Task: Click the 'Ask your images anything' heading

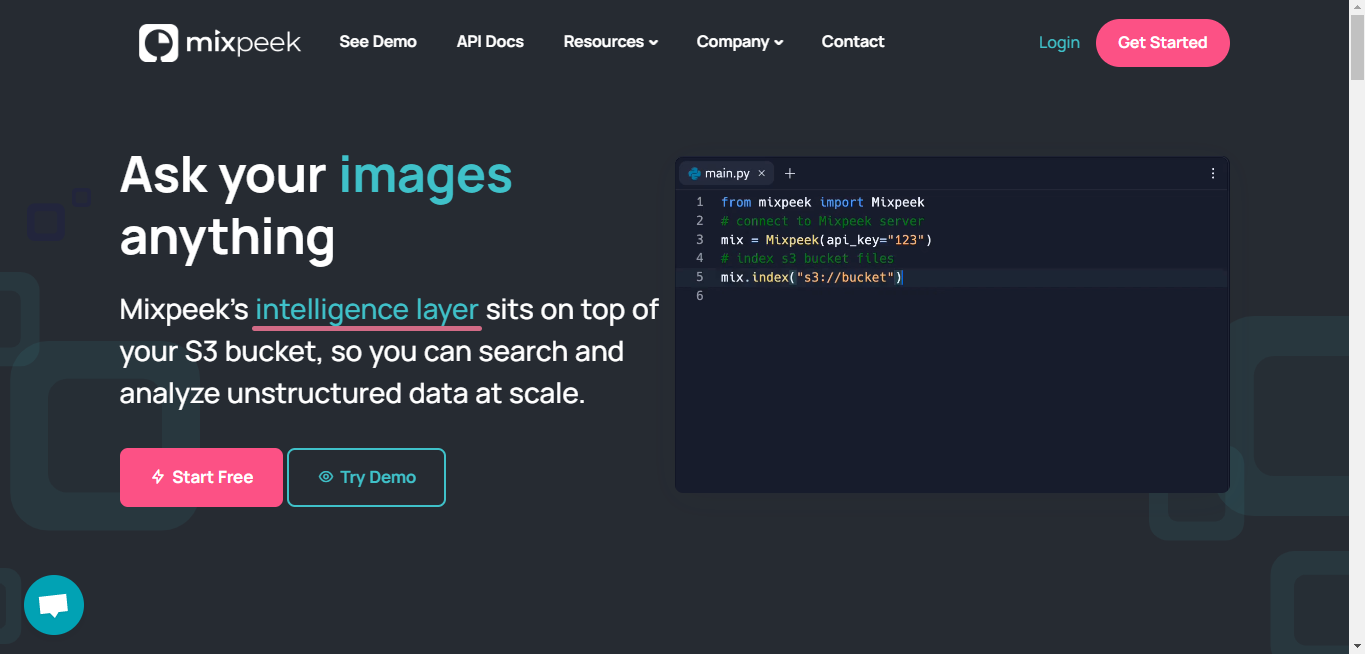Action: click(x=316, y=206)
